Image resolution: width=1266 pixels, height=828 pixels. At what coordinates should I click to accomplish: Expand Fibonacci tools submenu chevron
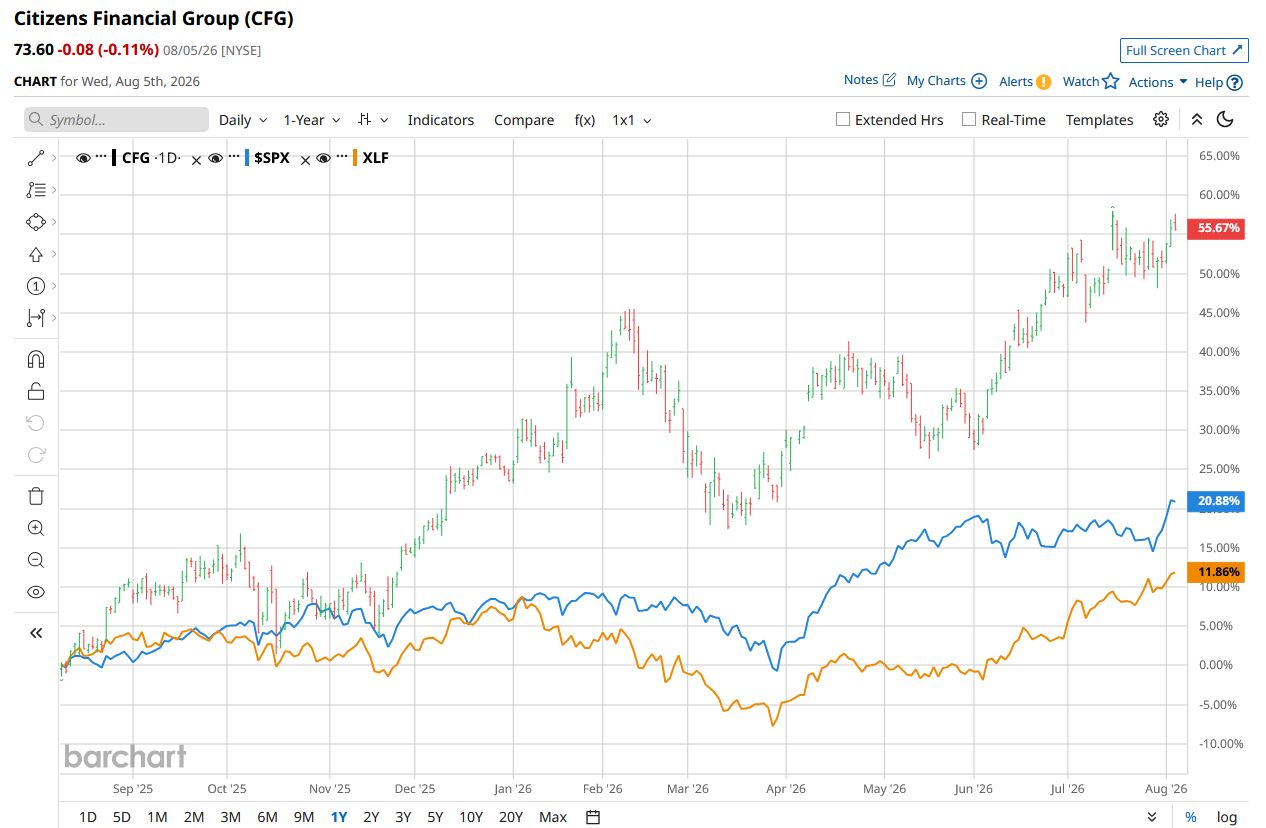click(54, 190)
